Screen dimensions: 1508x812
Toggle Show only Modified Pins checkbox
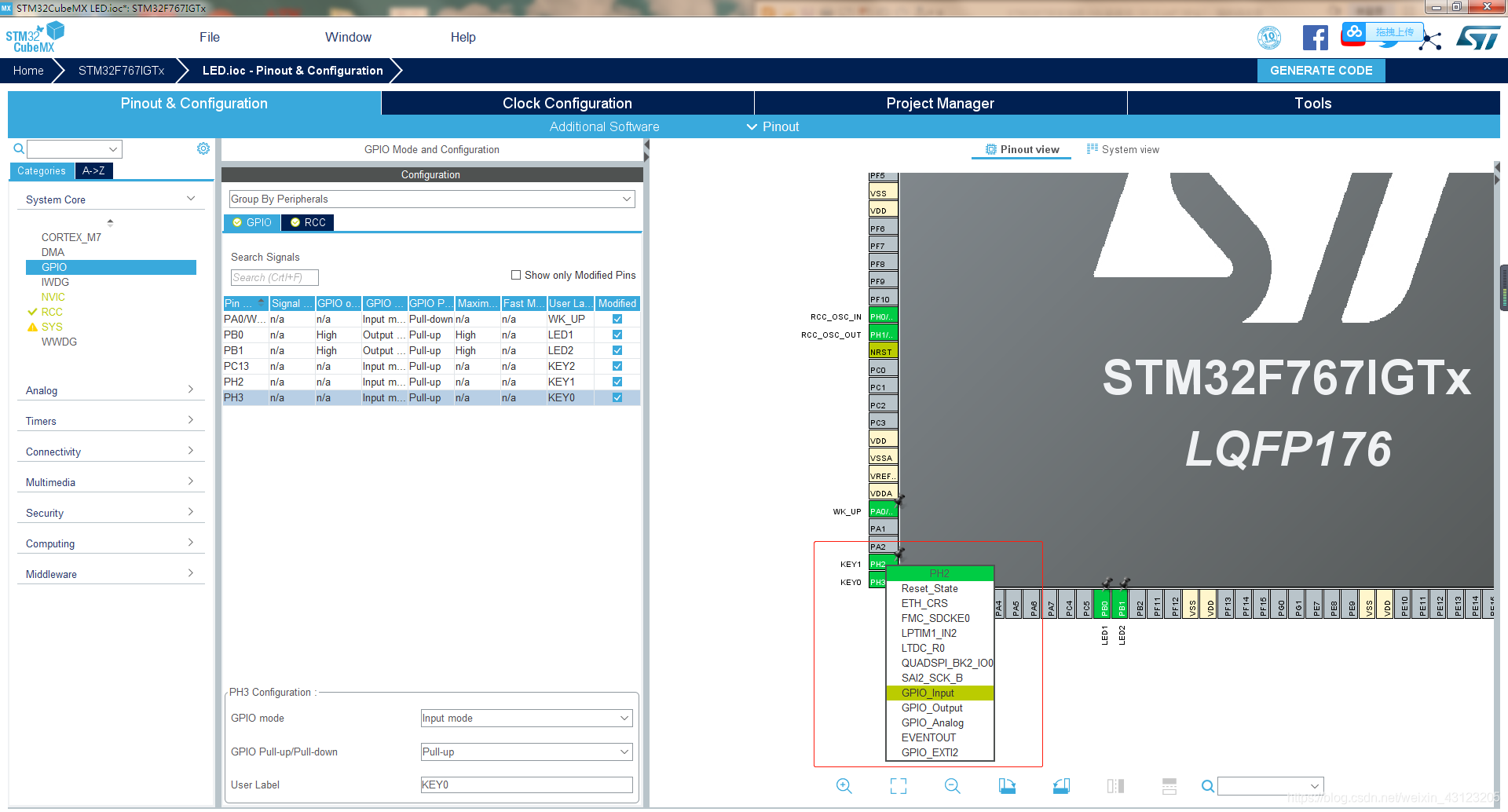click(x=516, y=275)
